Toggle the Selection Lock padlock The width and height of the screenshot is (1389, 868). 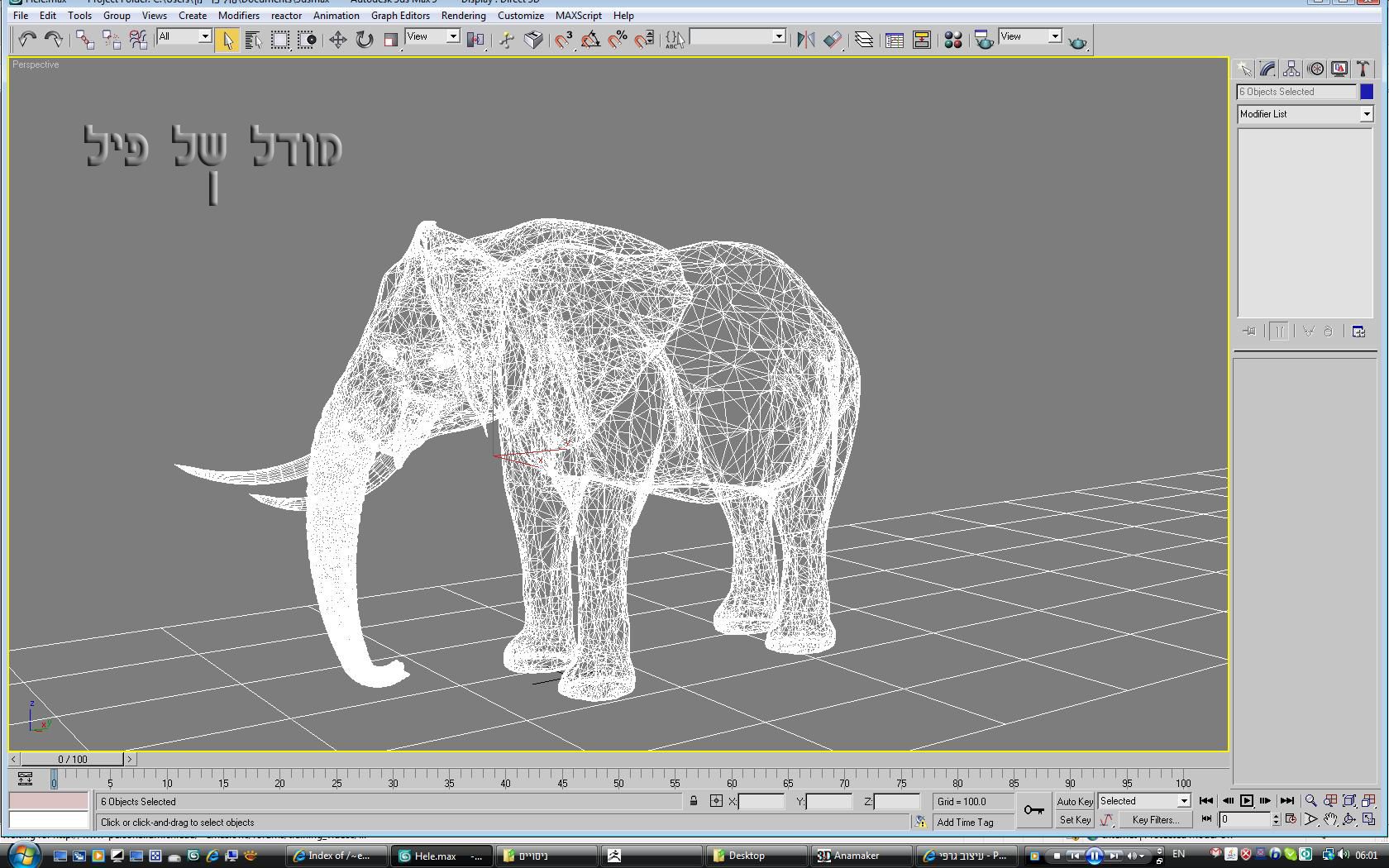tap(694, 801)
